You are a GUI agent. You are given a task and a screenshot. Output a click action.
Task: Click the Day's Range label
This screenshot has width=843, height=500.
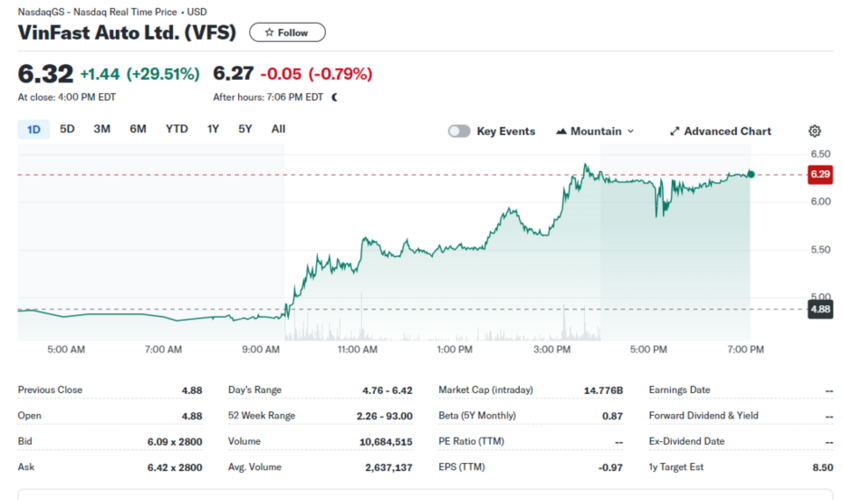tap(255, 390)
